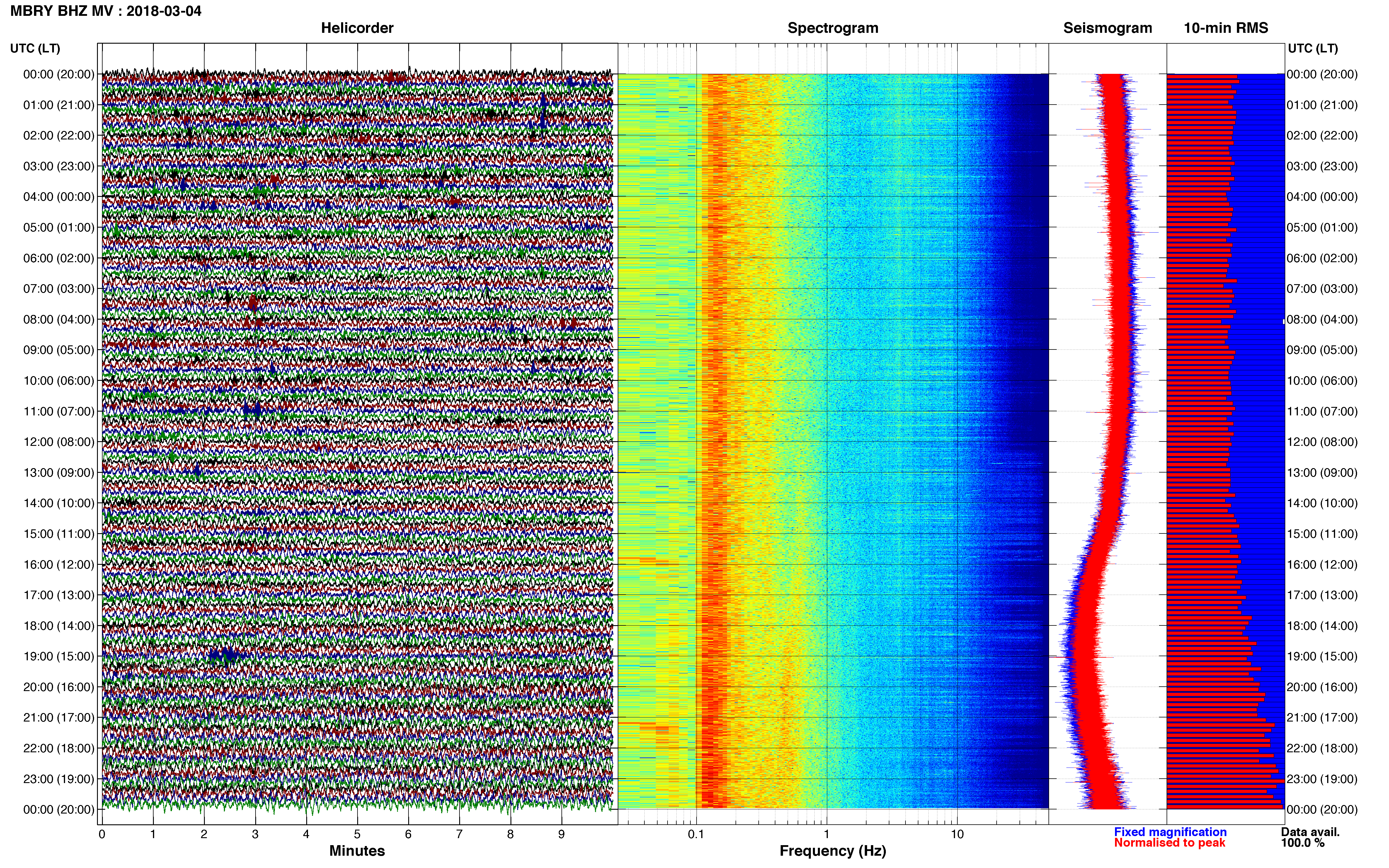This screenshot has height=868, width=1389.
Task: Click the 'Fixed magnification' legend text
Action: pos(1170,832)
